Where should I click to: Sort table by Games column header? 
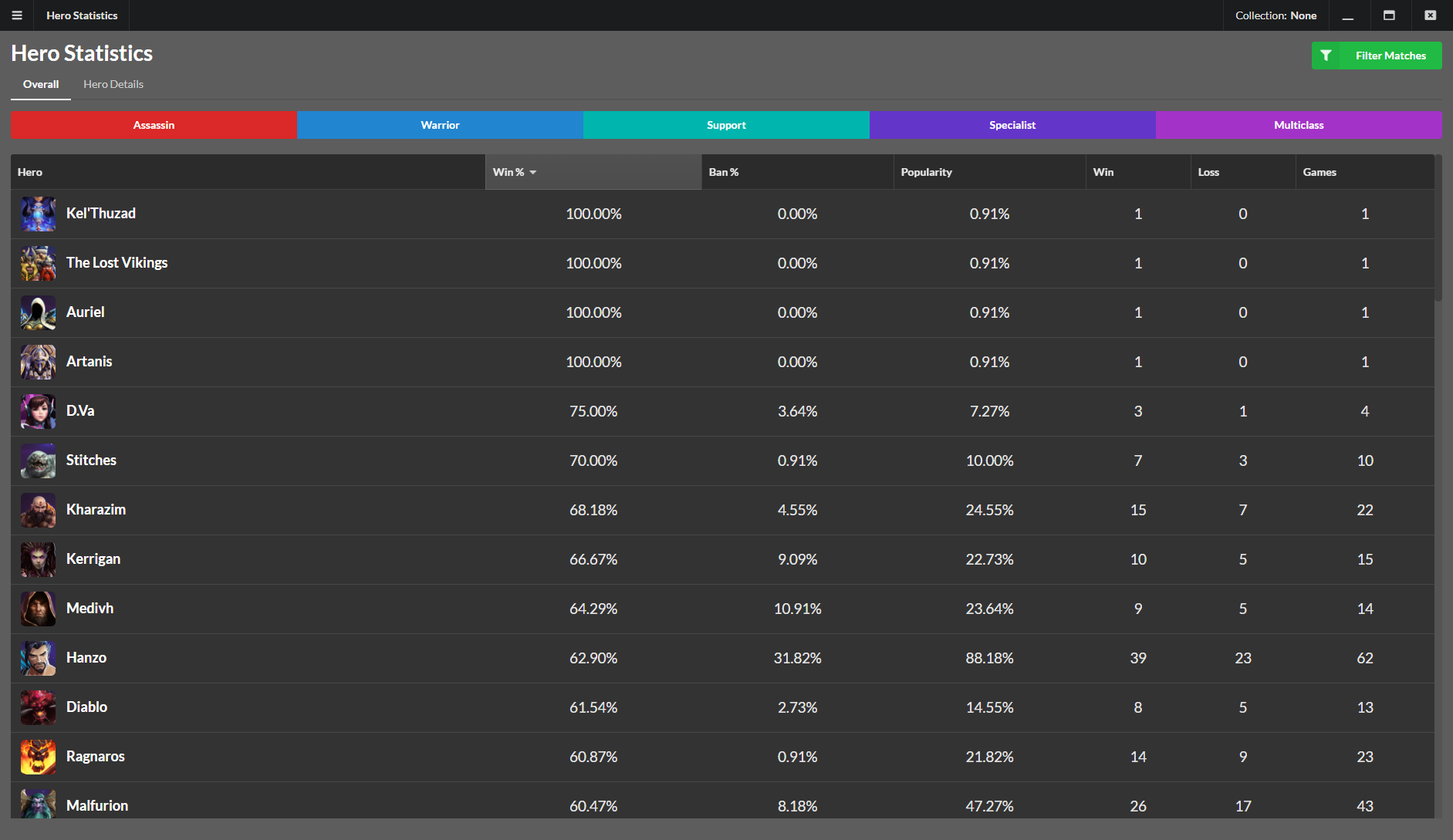pos(1365,172)
